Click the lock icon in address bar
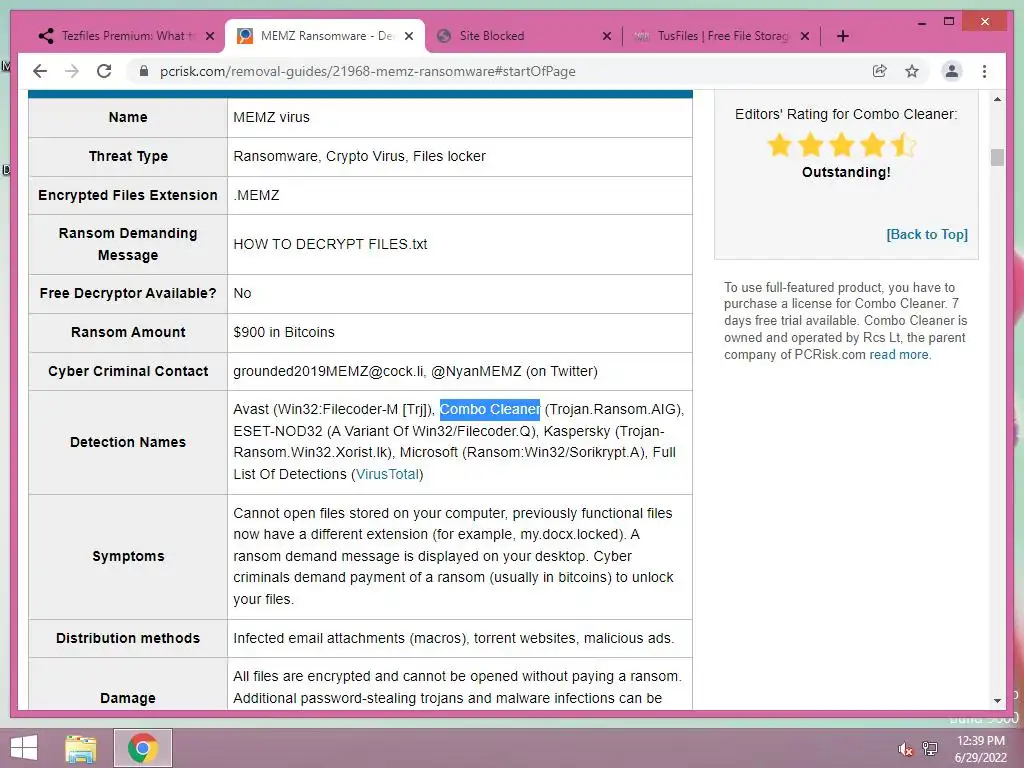Viewport: 1024px width, 768px height. 144,71
